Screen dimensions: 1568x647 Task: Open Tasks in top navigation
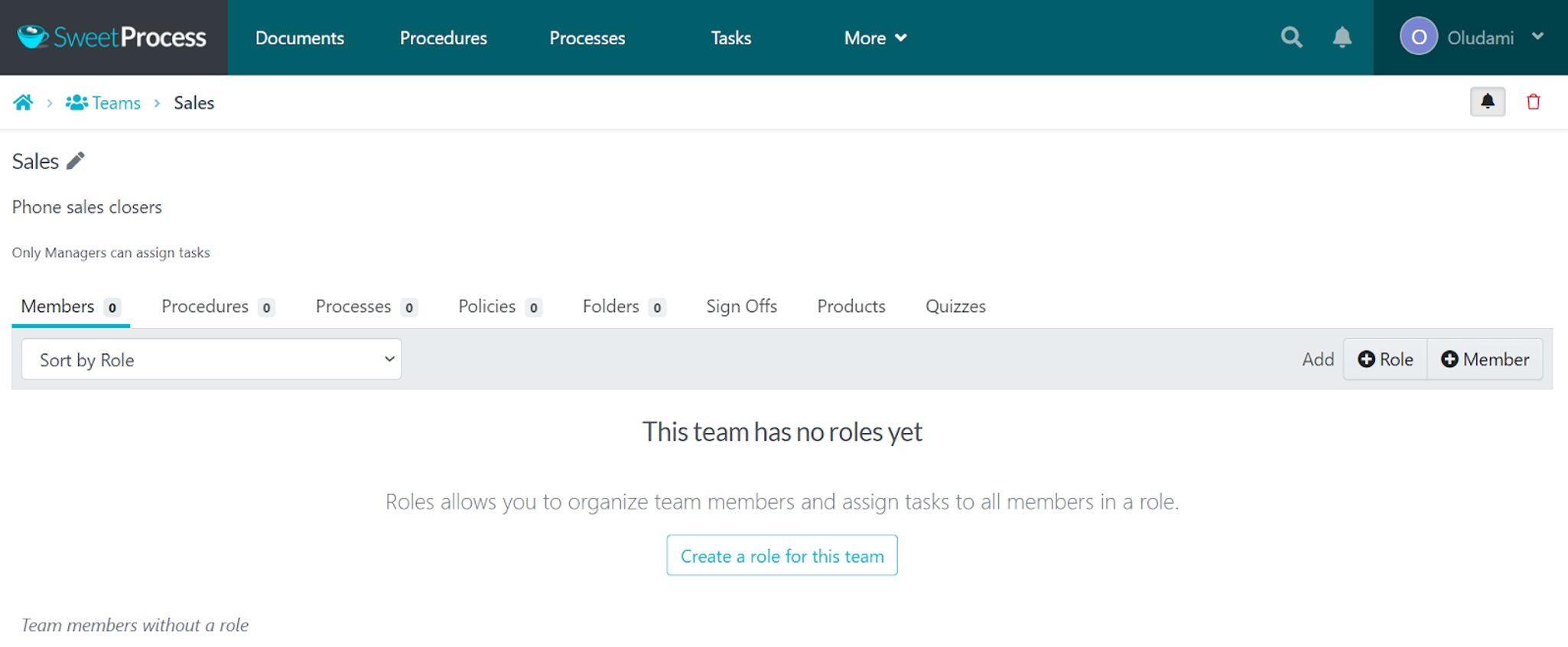730,37
